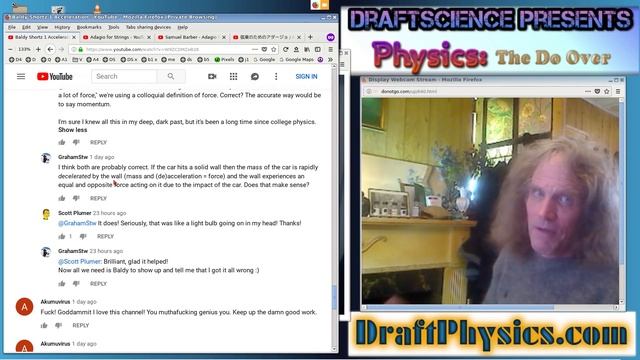The width and height of the screenshot is (640, 360).
Task: Open page actions three-dot menu in URL bar
Action: (255, 49)
